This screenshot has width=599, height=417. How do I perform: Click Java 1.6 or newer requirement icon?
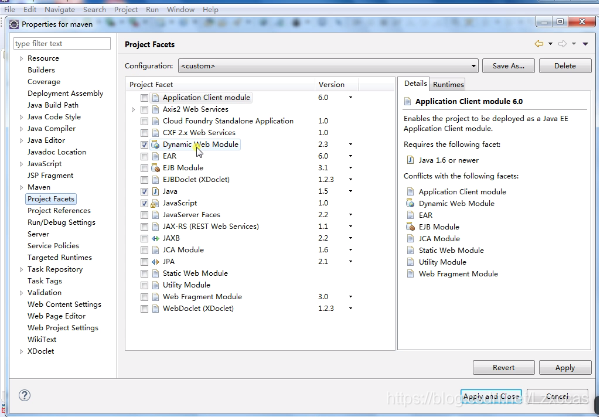(410, 160)
